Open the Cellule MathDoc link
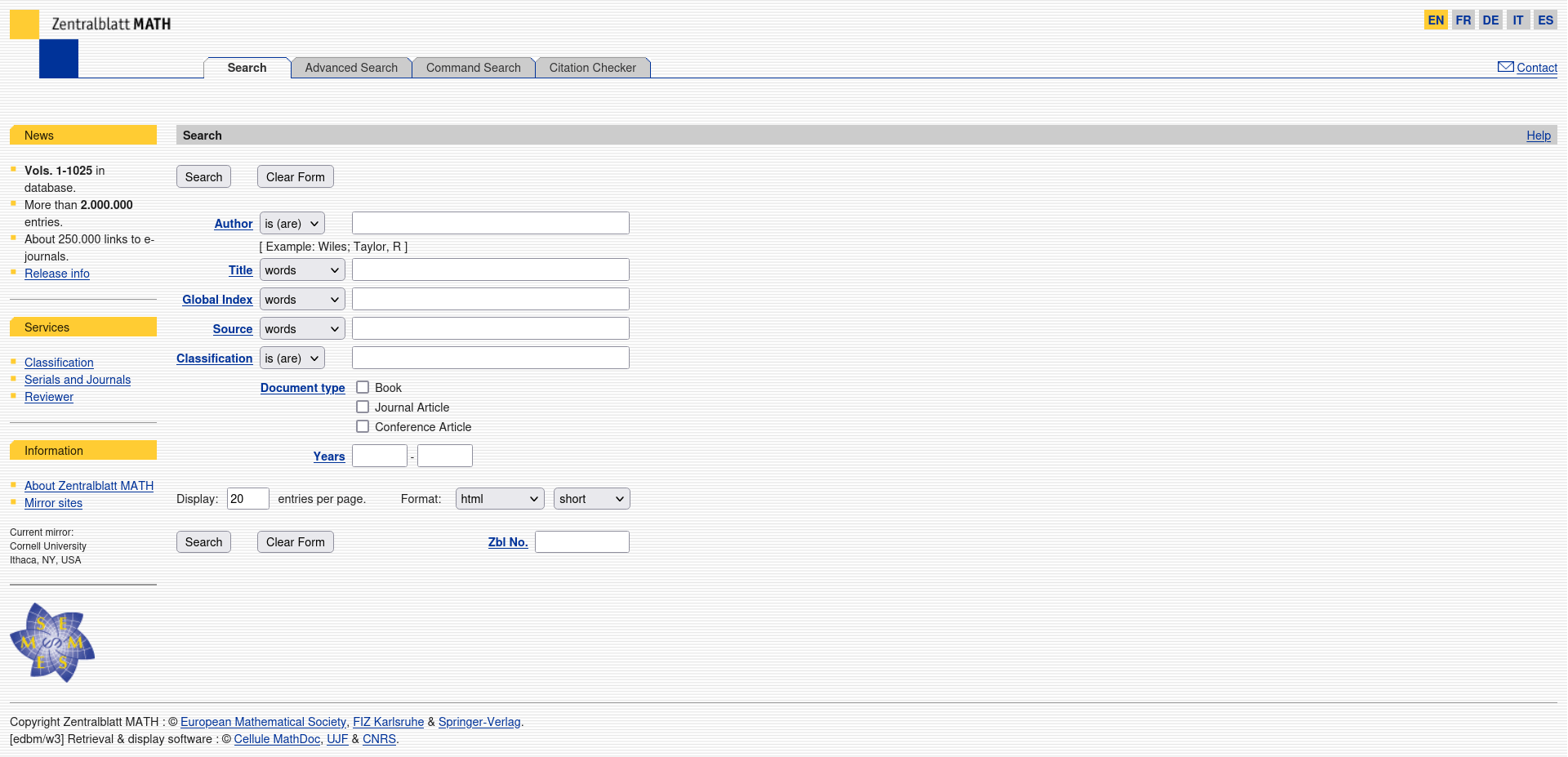 (x=277, y=739)
